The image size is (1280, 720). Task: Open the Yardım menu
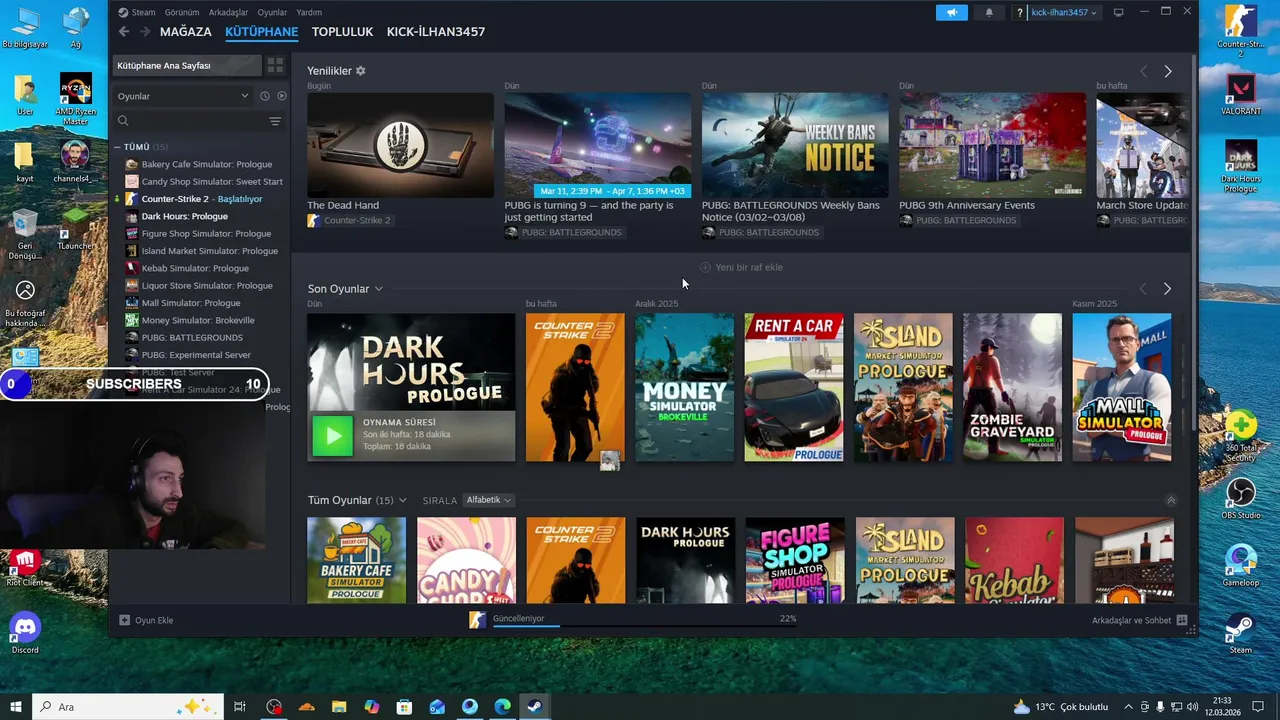pyautogui.click(x=309, y=12)
